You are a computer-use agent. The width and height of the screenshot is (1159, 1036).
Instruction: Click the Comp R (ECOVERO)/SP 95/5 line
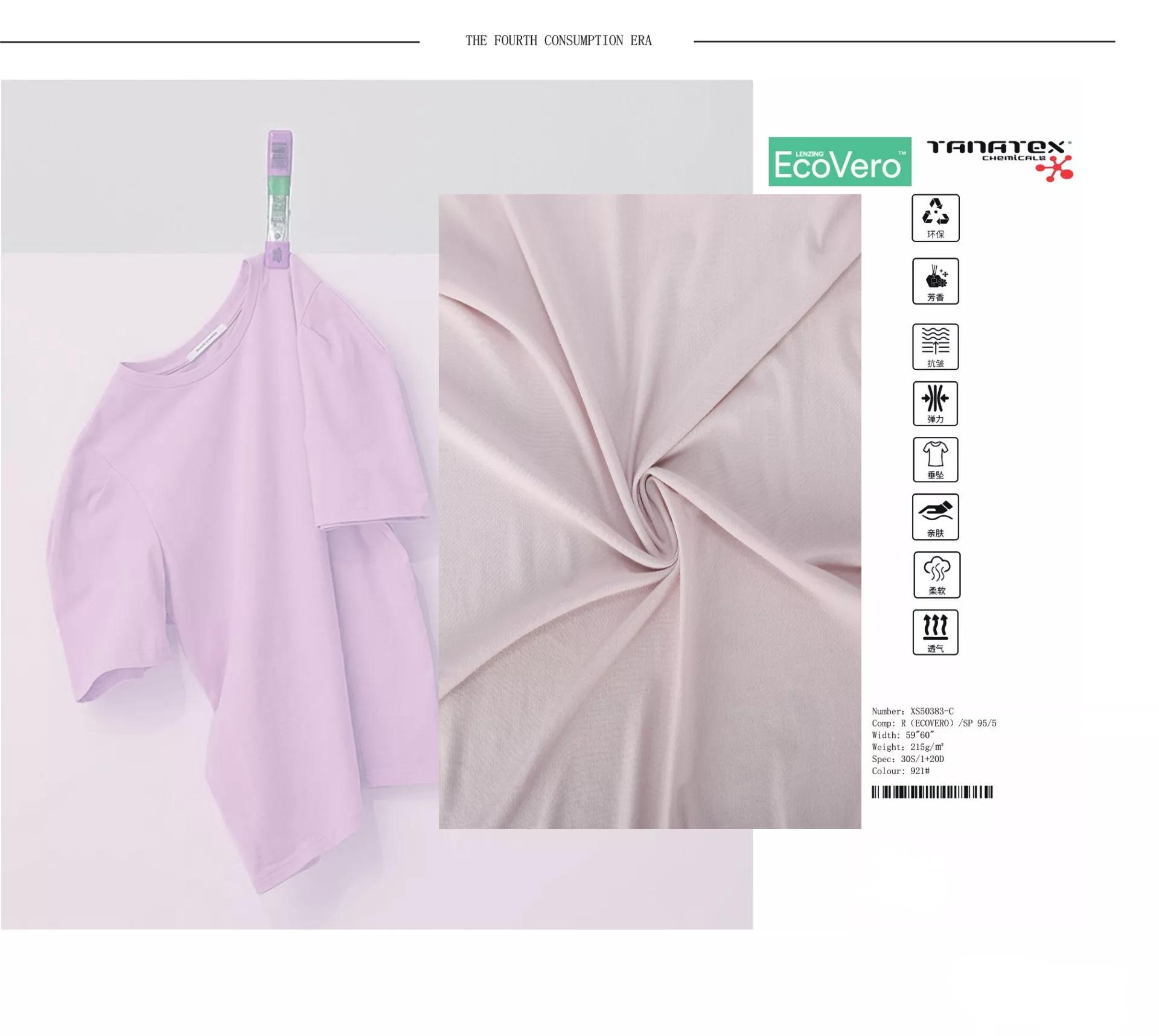click(933, 723)
